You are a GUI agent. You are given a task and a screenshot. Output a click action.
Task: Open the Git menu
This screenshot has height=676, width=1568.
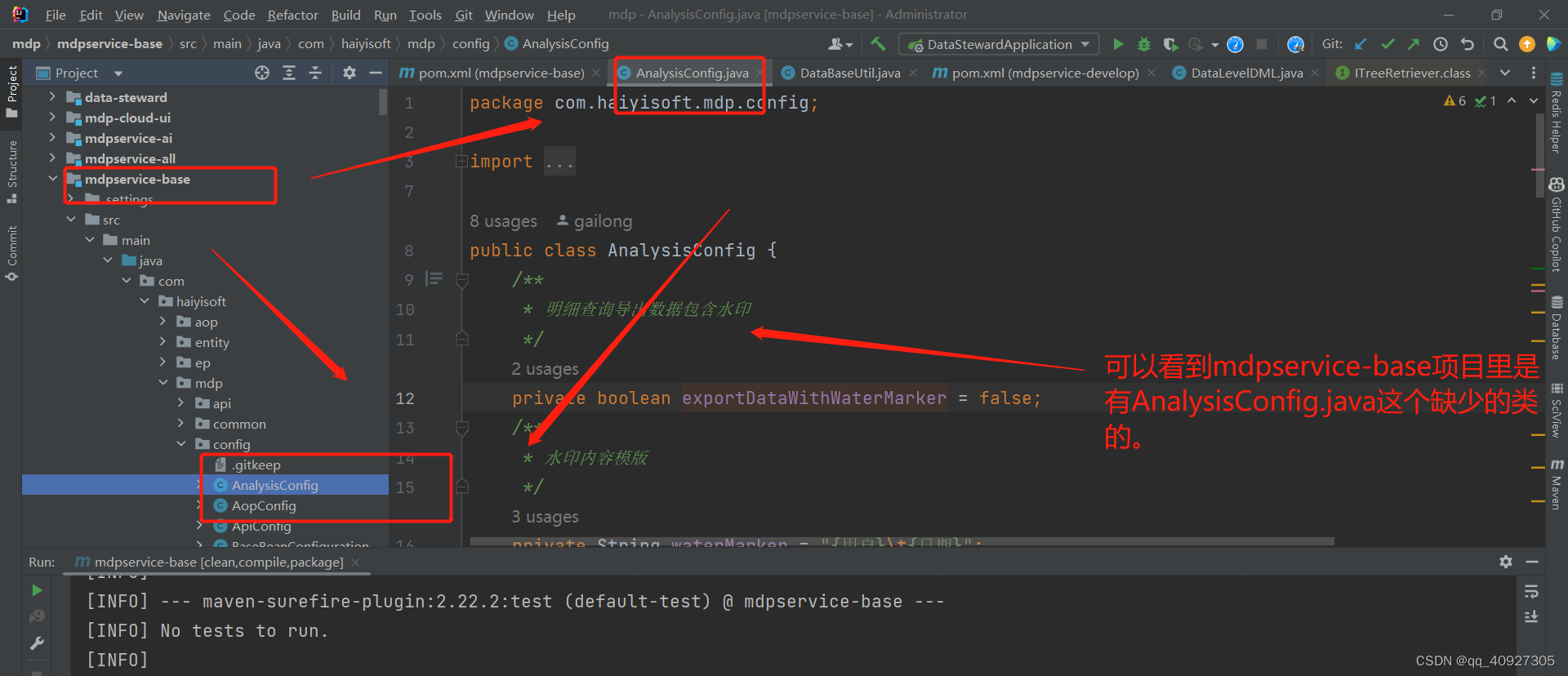(x=464, y=15)
